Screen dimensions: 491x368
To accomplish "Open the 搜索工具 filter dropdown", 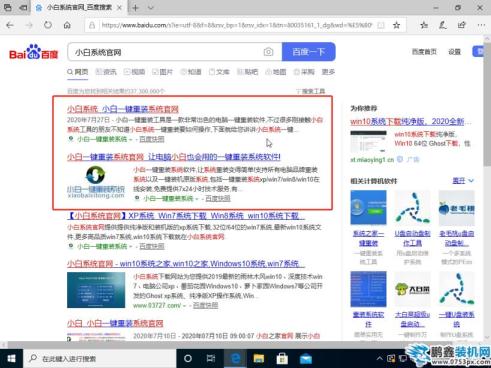I will (310, 91).
